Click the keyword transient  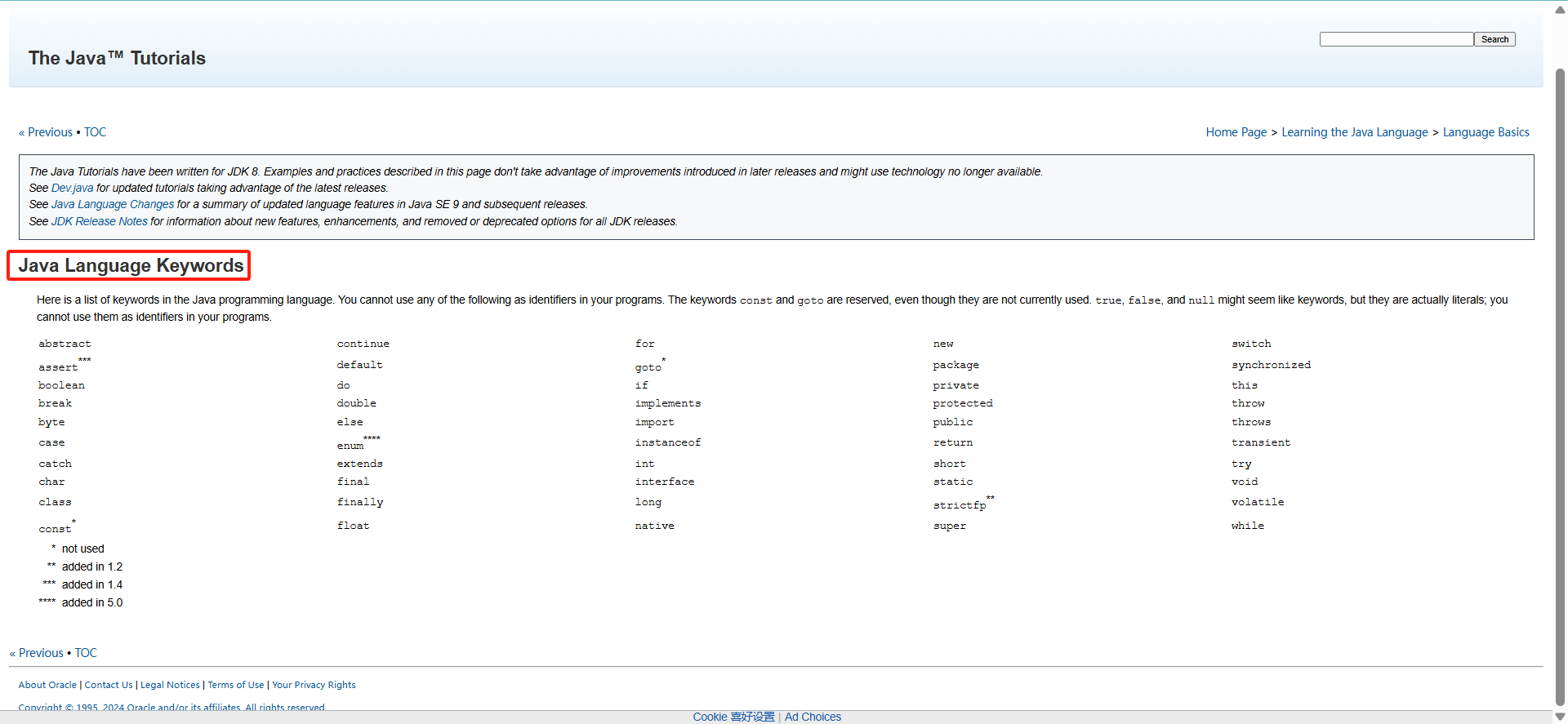pos(1261,442)
